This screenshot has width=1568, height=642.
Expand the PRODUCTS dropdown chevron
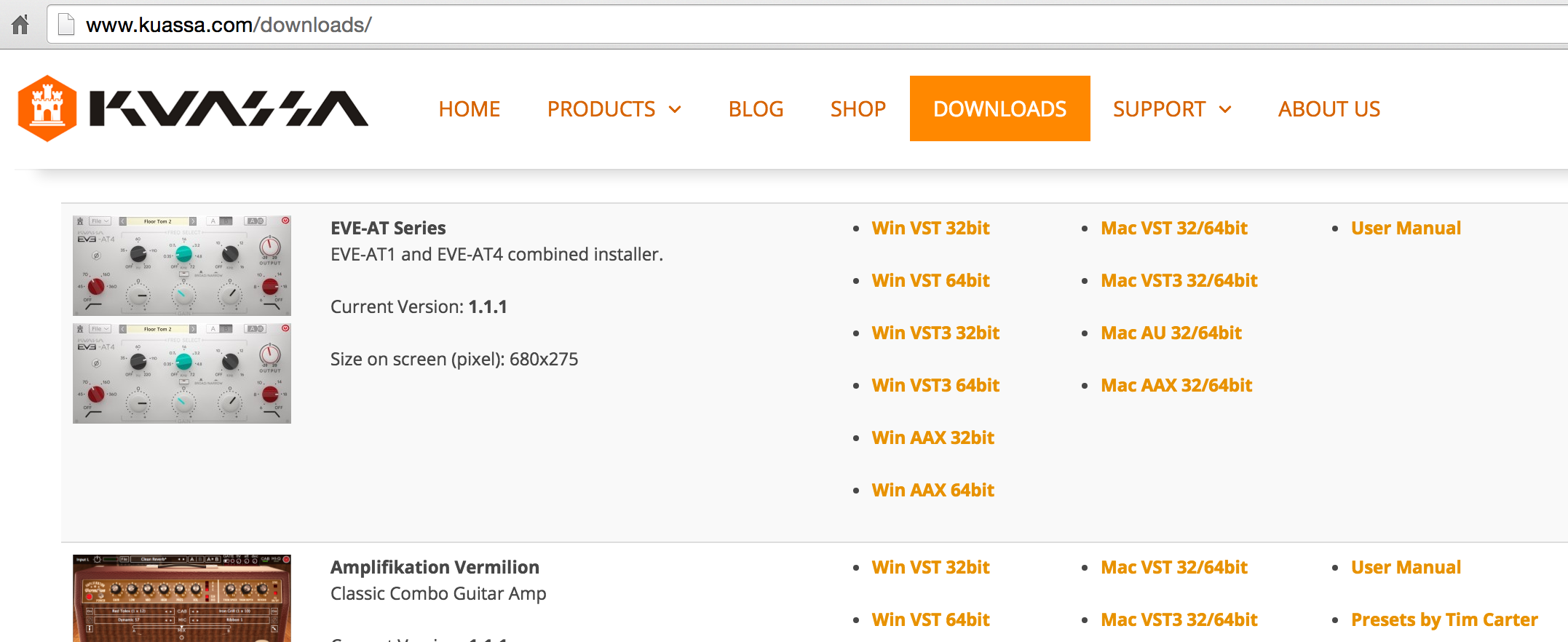click(x=675, y=110)
